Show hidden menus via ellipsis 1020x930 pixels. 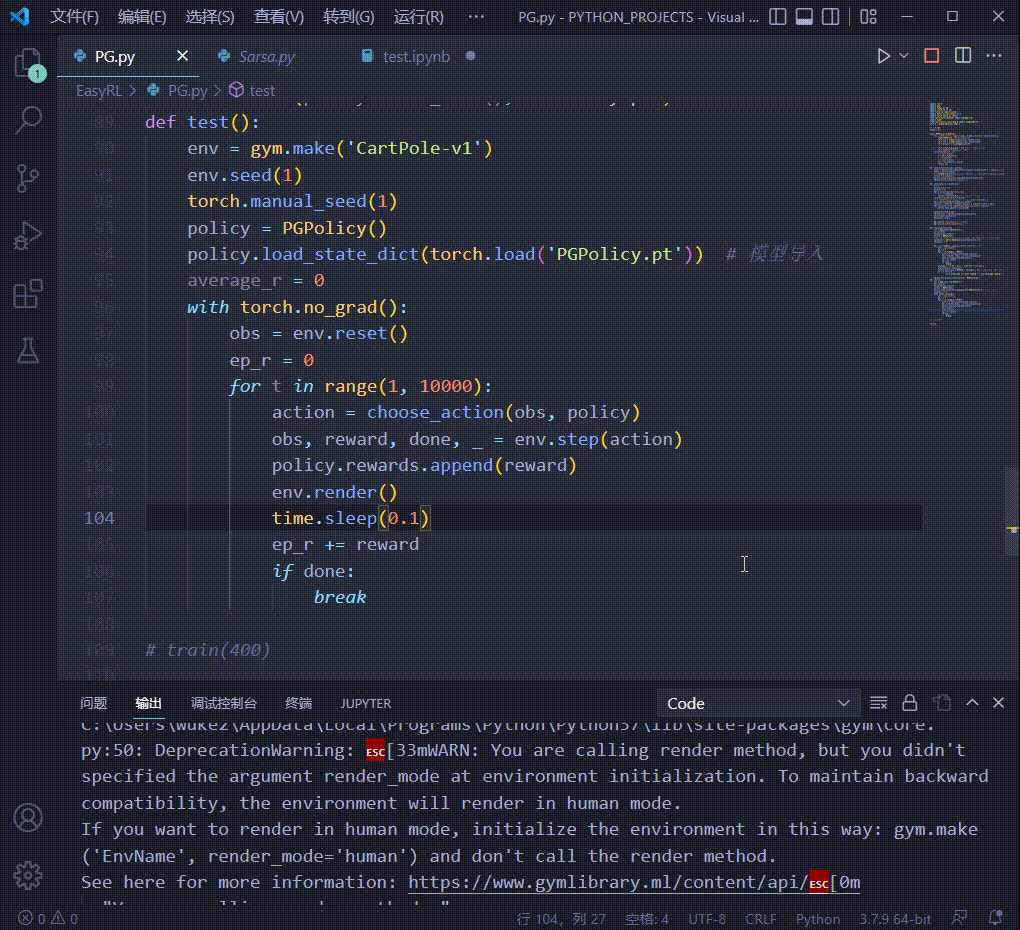476,17
